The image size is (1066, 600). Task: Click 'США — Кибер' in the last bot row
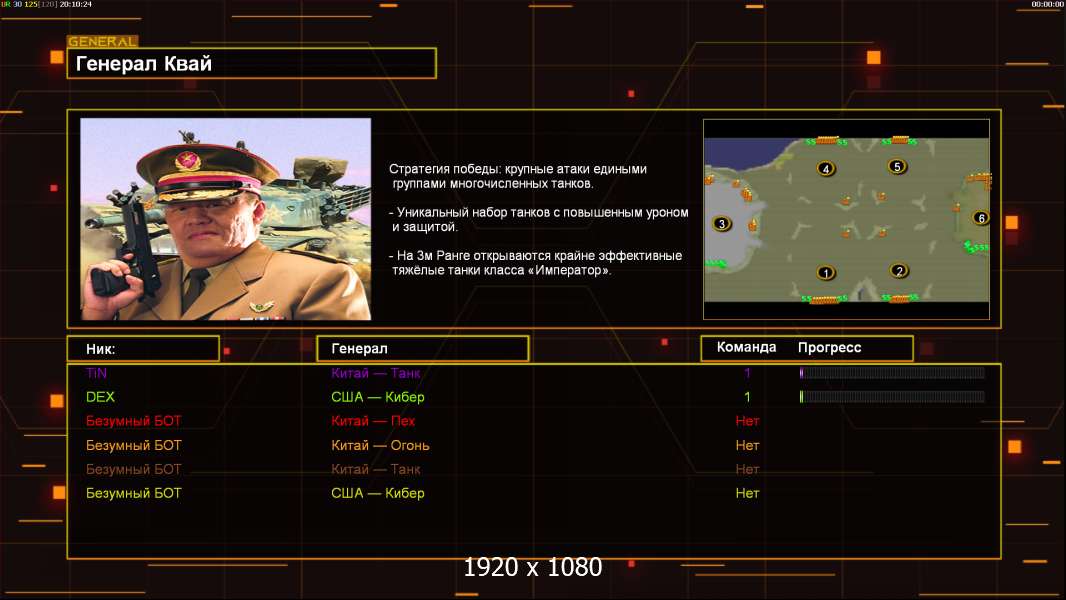pos(377,493)
